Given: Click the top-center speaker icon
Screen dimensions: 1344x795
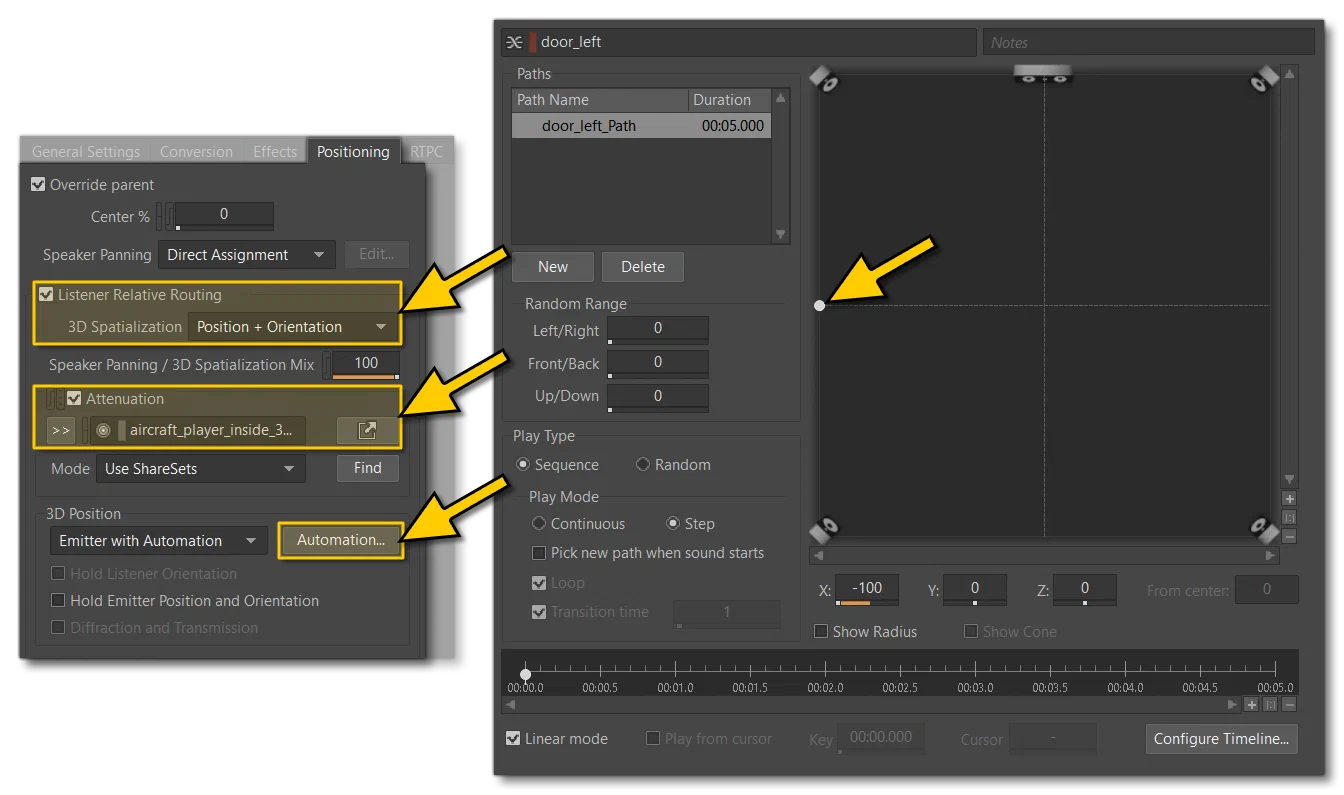Looking at the screenshot, I should [x=1043, y=72].
